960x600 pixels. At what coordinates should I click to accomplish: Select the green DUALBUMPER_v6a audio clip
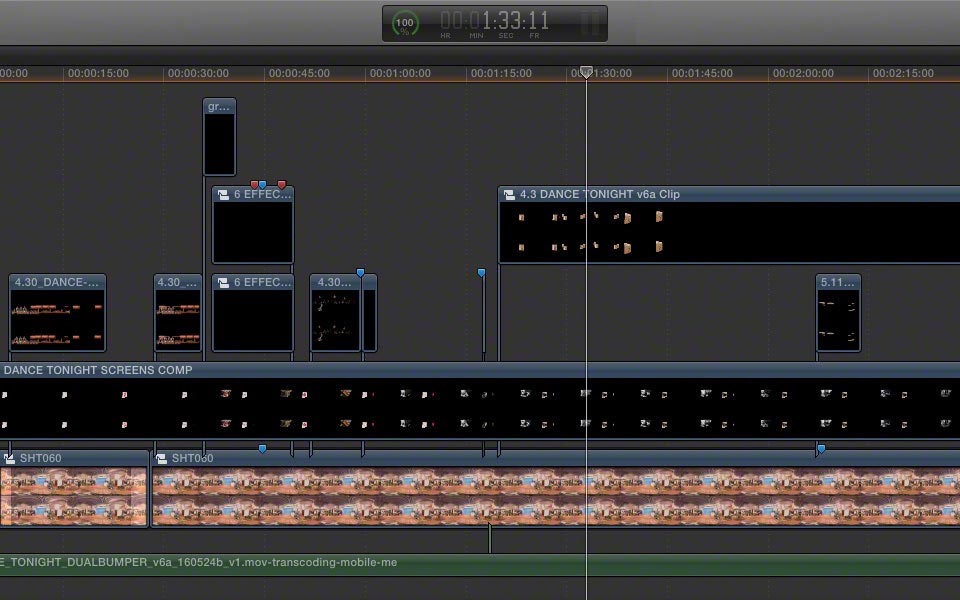[x=480, y=564]
